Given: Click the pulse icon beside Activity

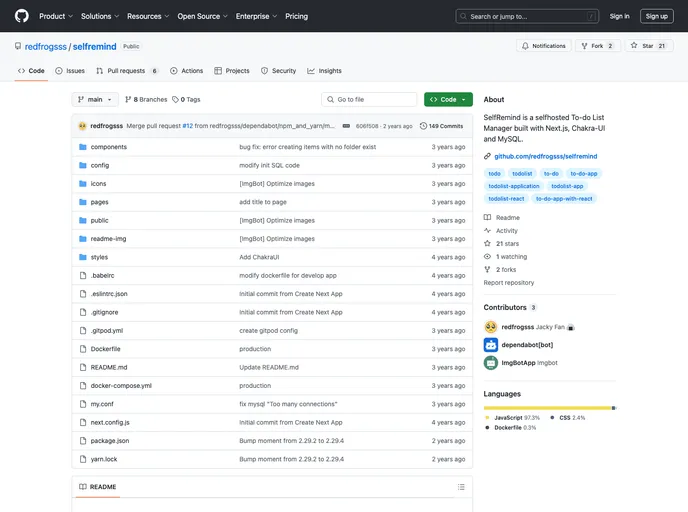Looking at the screenshot, I should coord(487,231).
